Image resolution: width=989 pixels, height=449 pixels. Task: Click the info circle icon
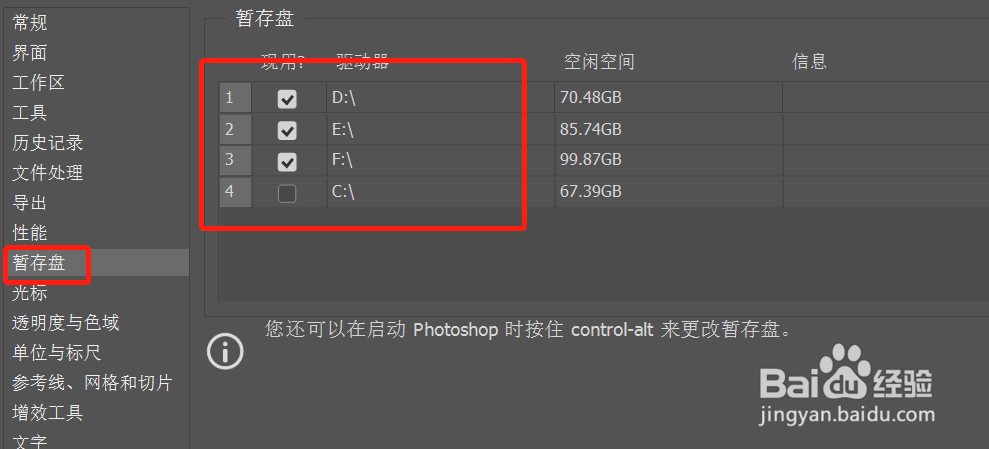tap(225, 351)
